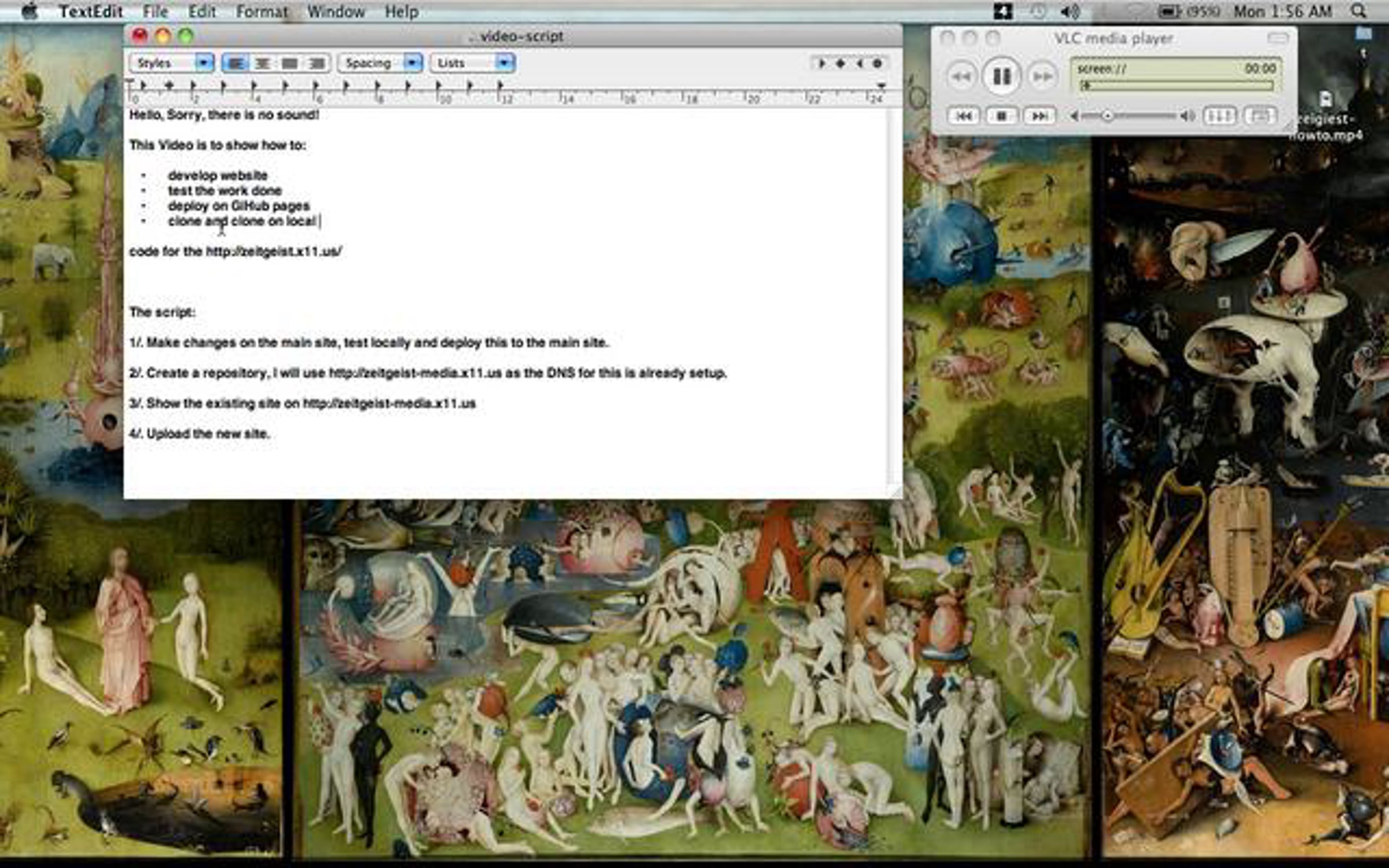Pause playback in VLC
This screenshot has width=1389, height=868.
pos(1001,76)
